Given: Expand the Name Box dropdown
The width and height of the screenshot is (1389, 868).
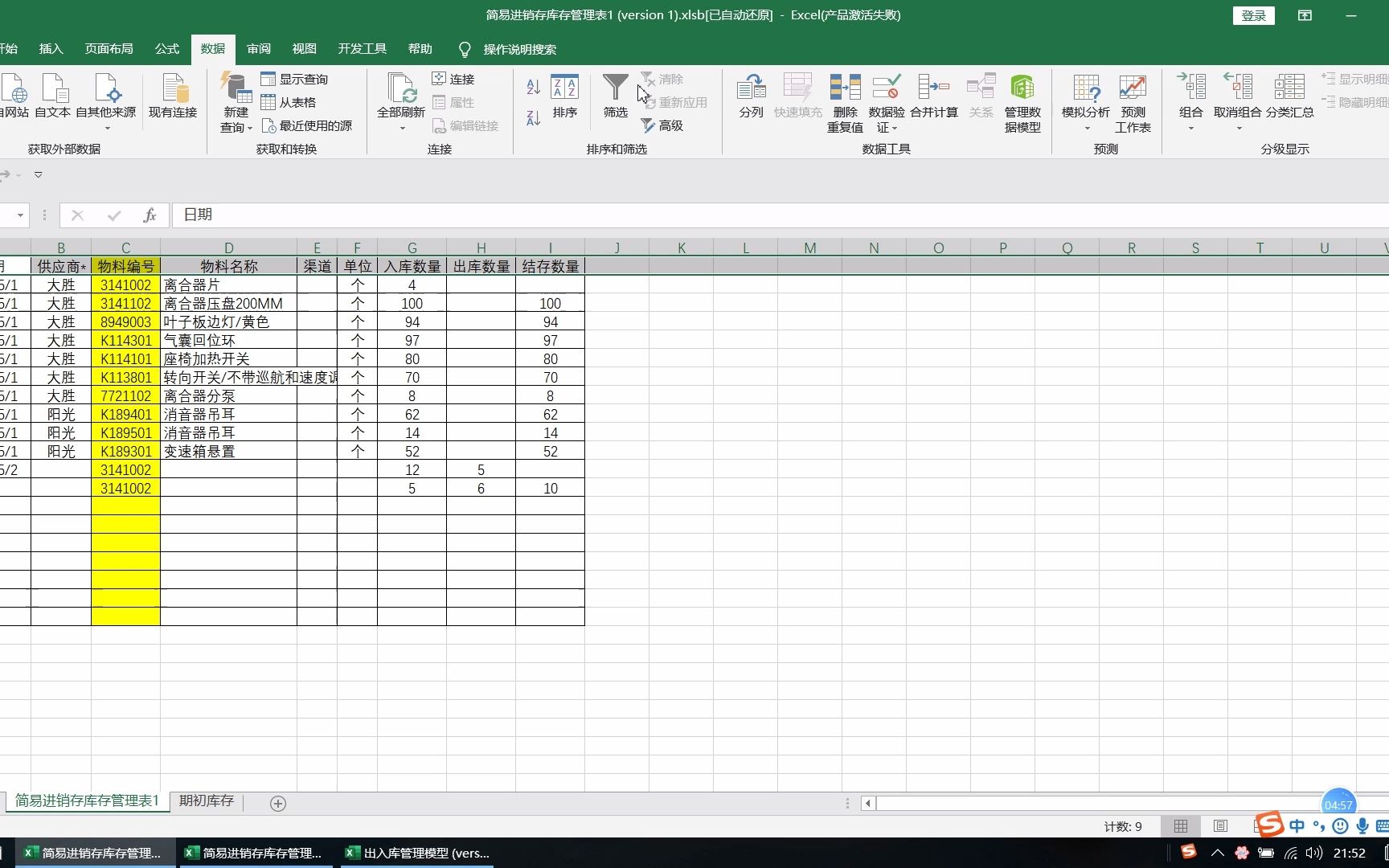Looking at the screenshot, I should 20,215.
